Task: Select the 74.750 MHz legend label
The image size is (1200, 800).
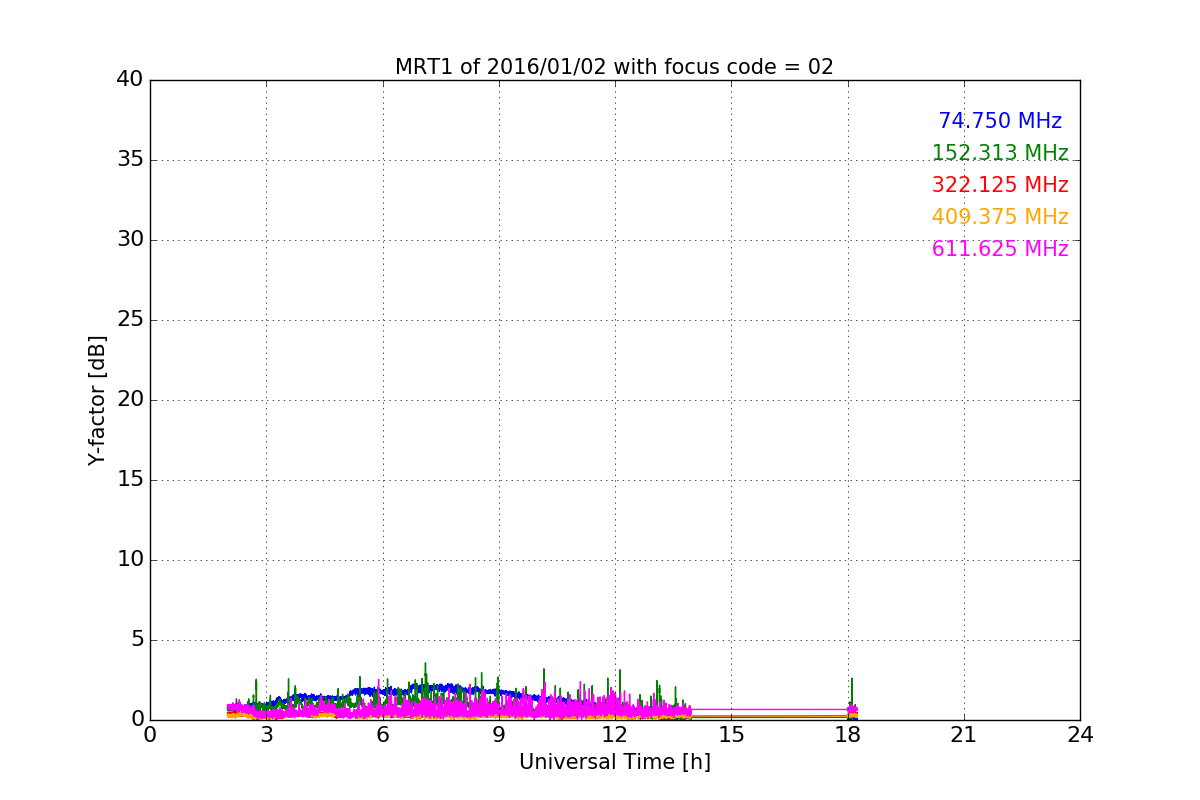Action: [1000, 121]
